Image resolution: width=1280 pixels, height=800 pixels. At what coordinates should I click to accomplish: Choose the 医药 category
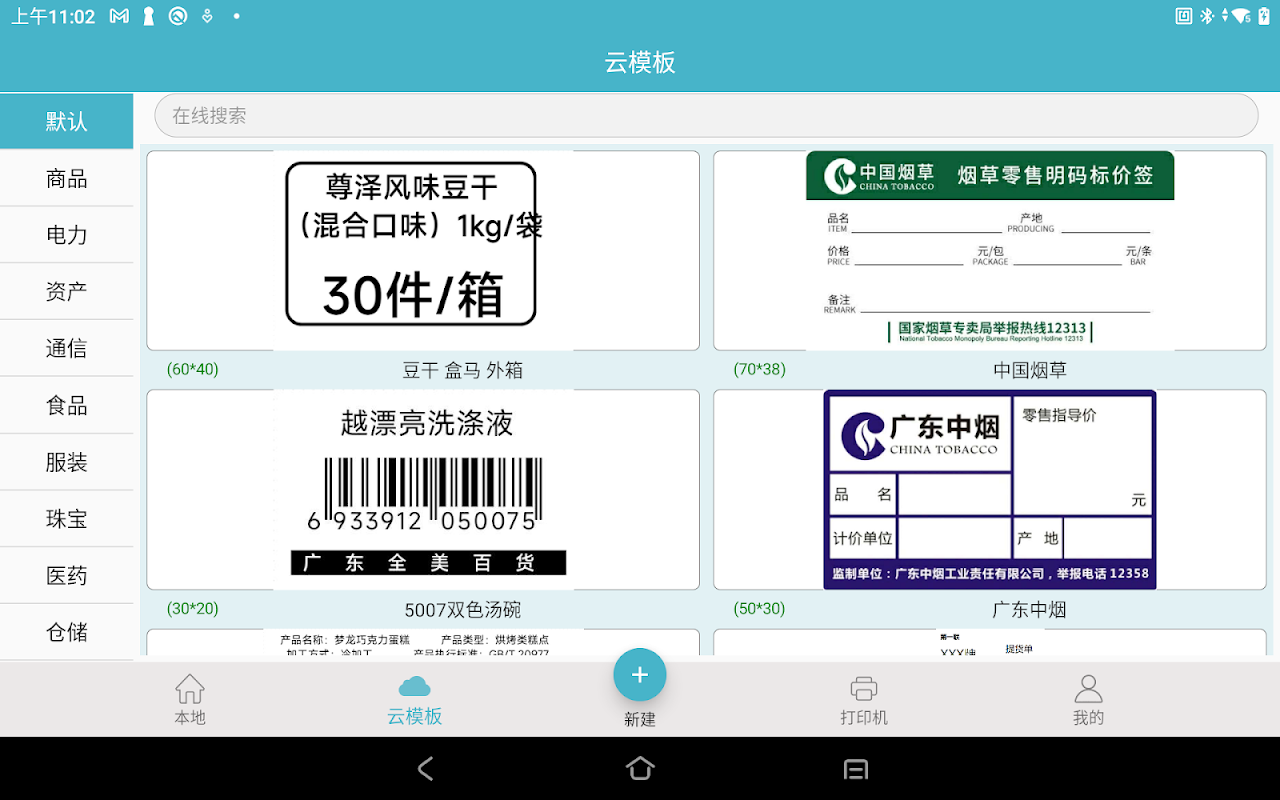tap(67, 575)
